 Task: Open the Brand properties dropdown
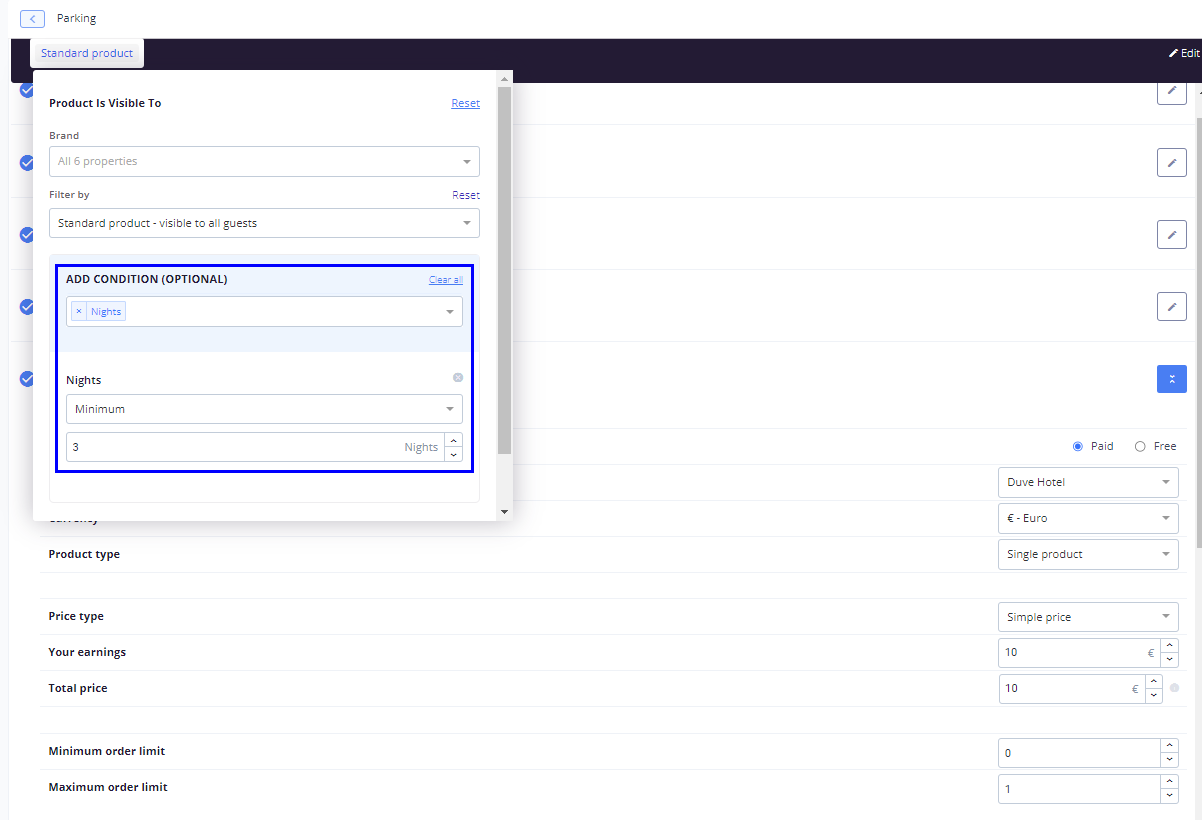click(x=264, y=162)
